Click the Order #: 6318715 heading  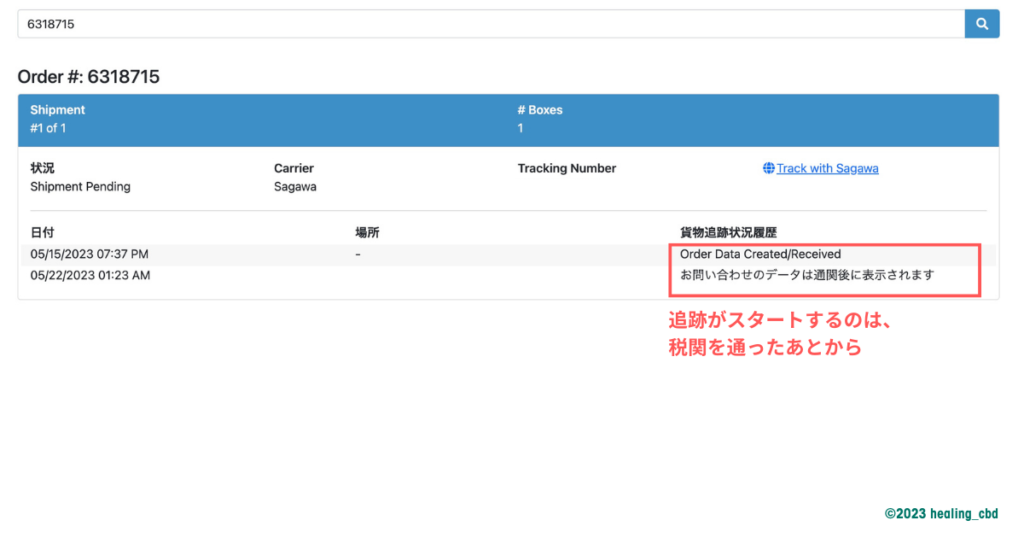(88, 77)
